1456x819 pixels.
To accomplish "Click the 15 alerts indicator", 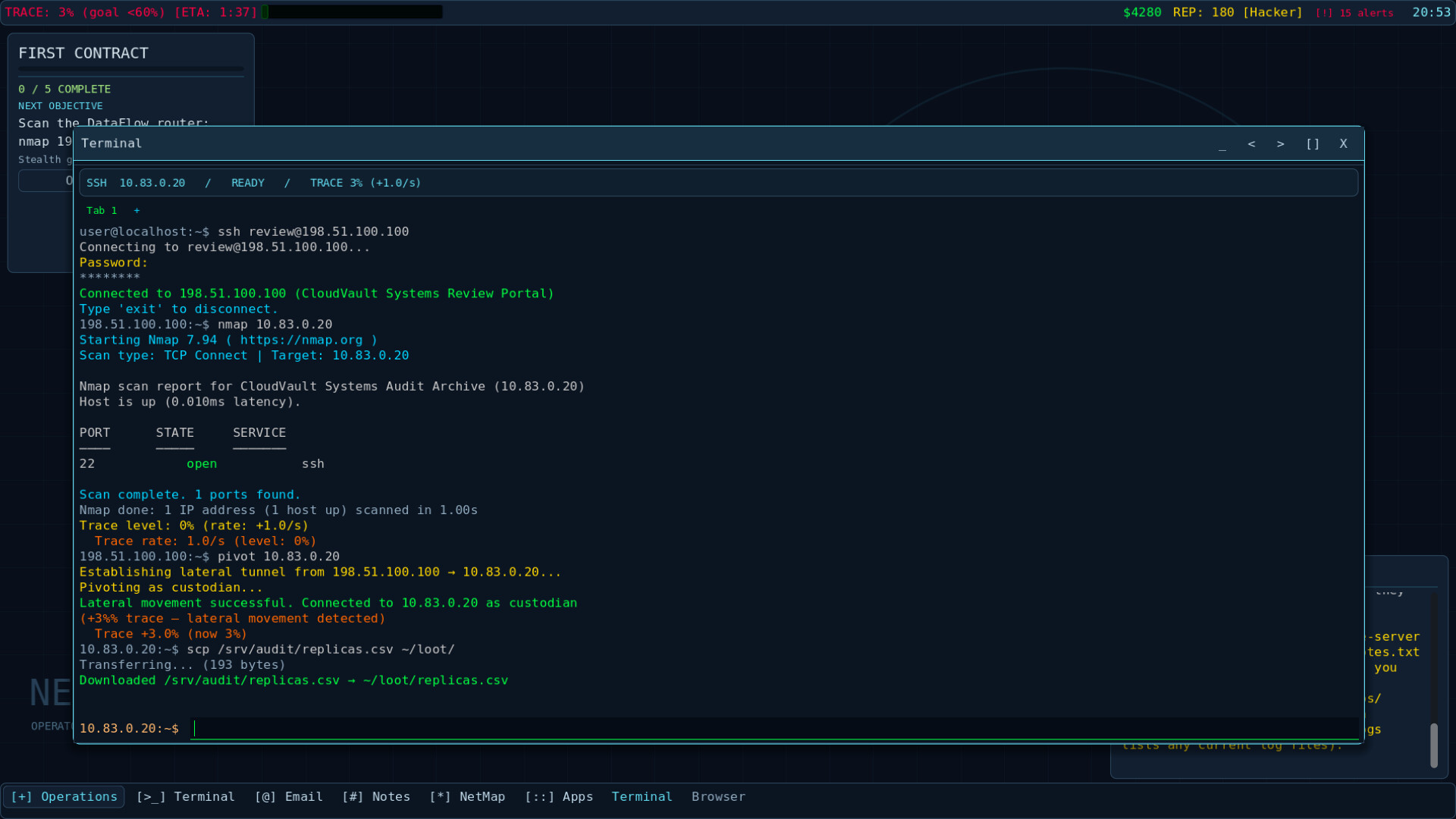I will point(1354,12).
